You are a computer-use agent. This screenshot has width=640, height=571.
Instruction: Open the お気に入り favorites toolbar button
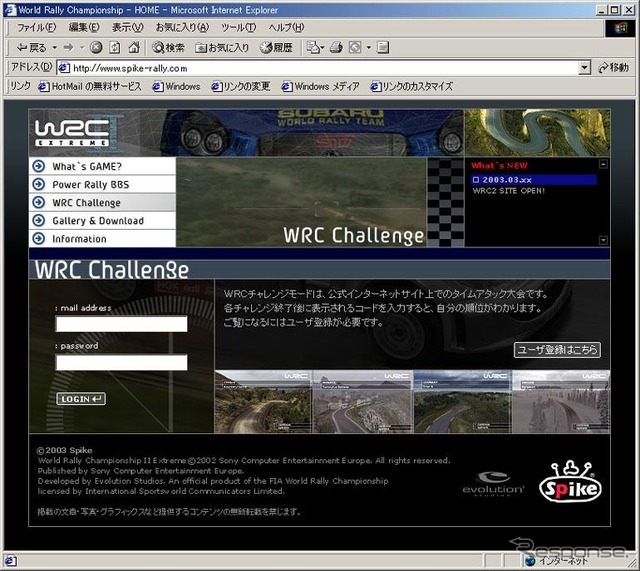(222, 48)
